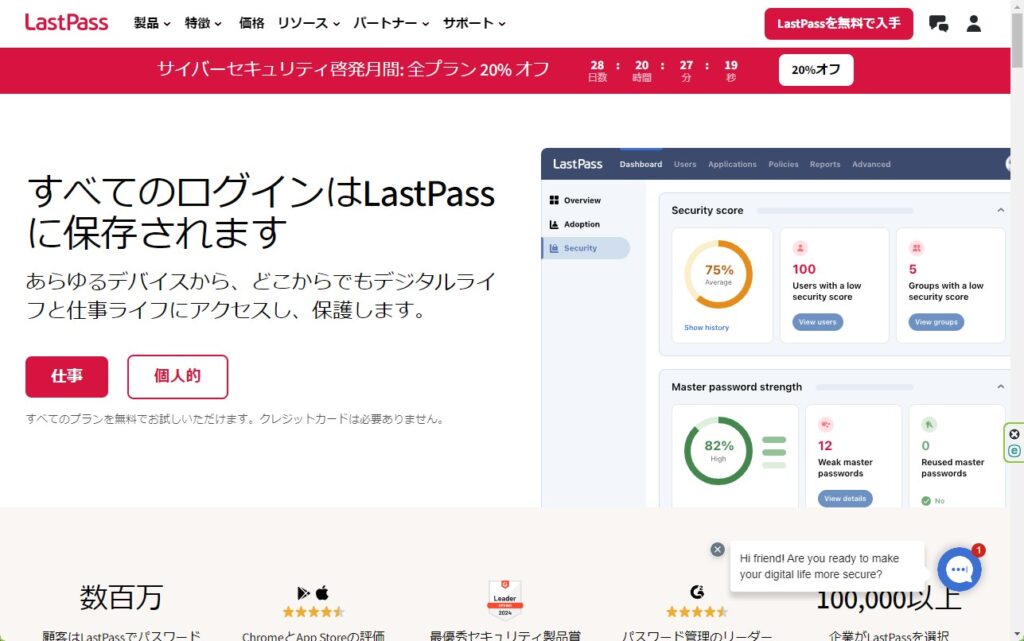1024x641 pixels.
Task: Expand the 製品 dropdown menu
Action: click(x=152, y=23)
